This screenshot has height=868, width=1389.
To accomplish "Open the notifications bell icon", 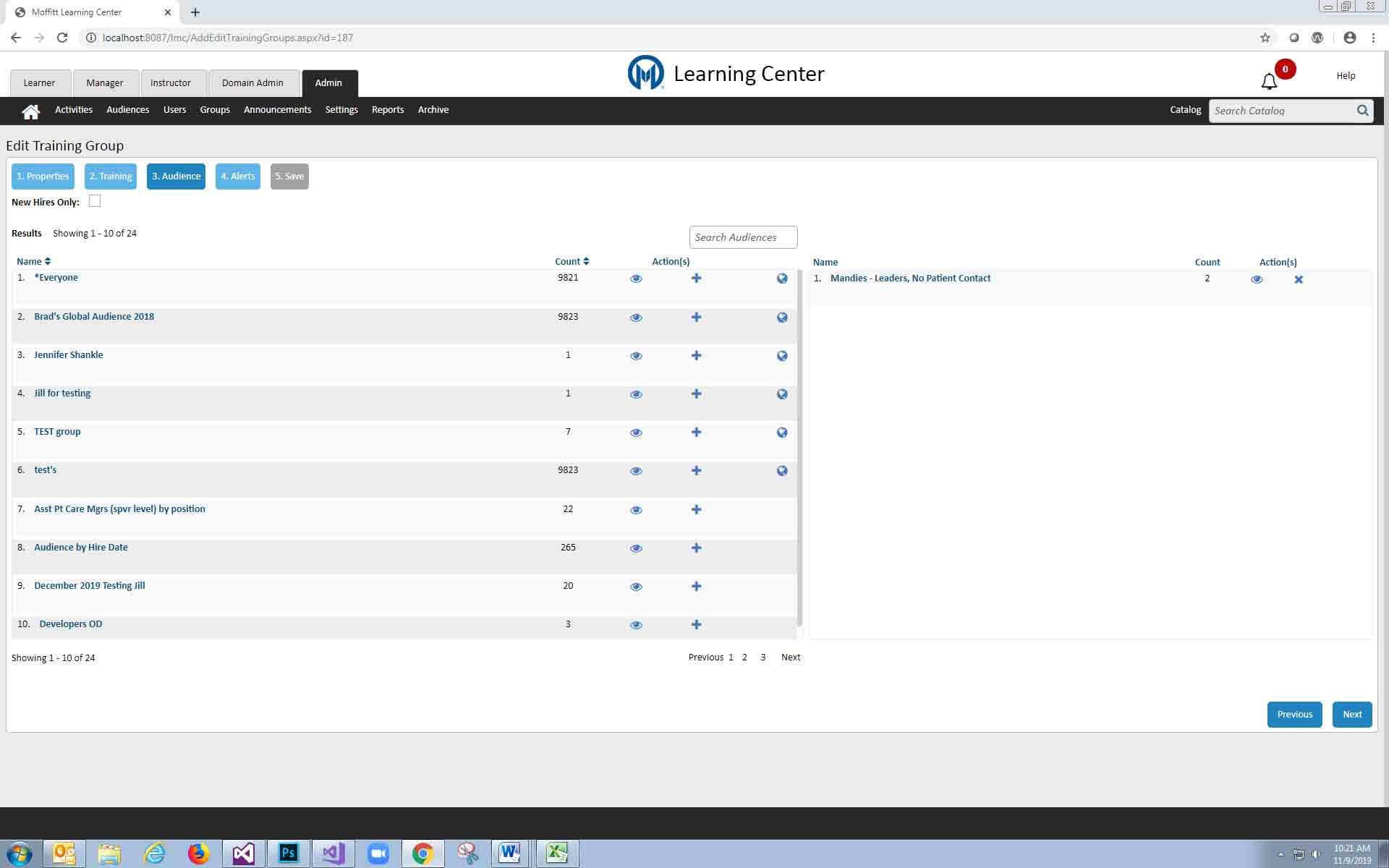I will tap(1269, 81).
